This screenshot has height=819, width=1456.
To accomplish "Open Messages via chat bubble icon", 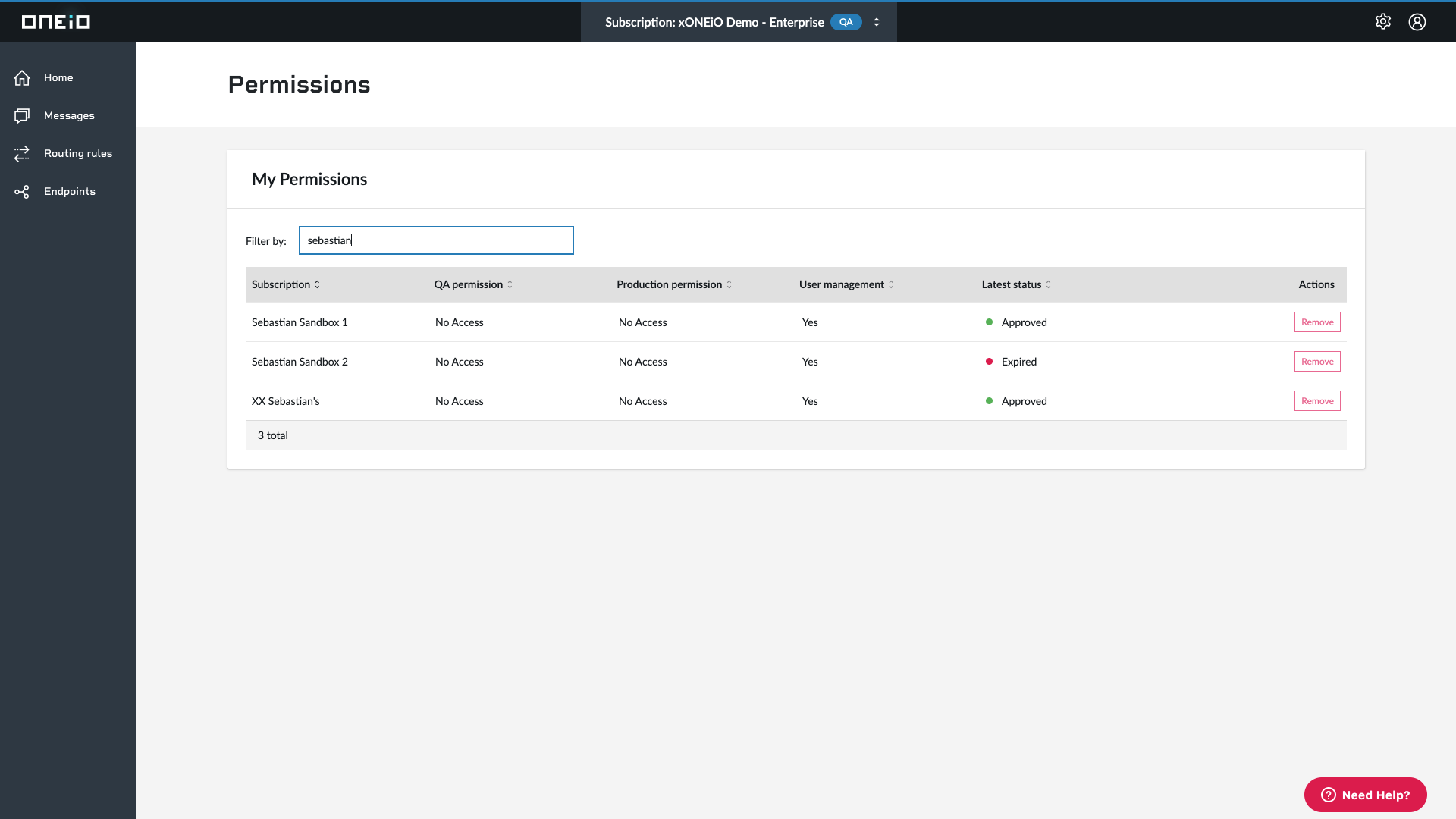I will 22,115.
